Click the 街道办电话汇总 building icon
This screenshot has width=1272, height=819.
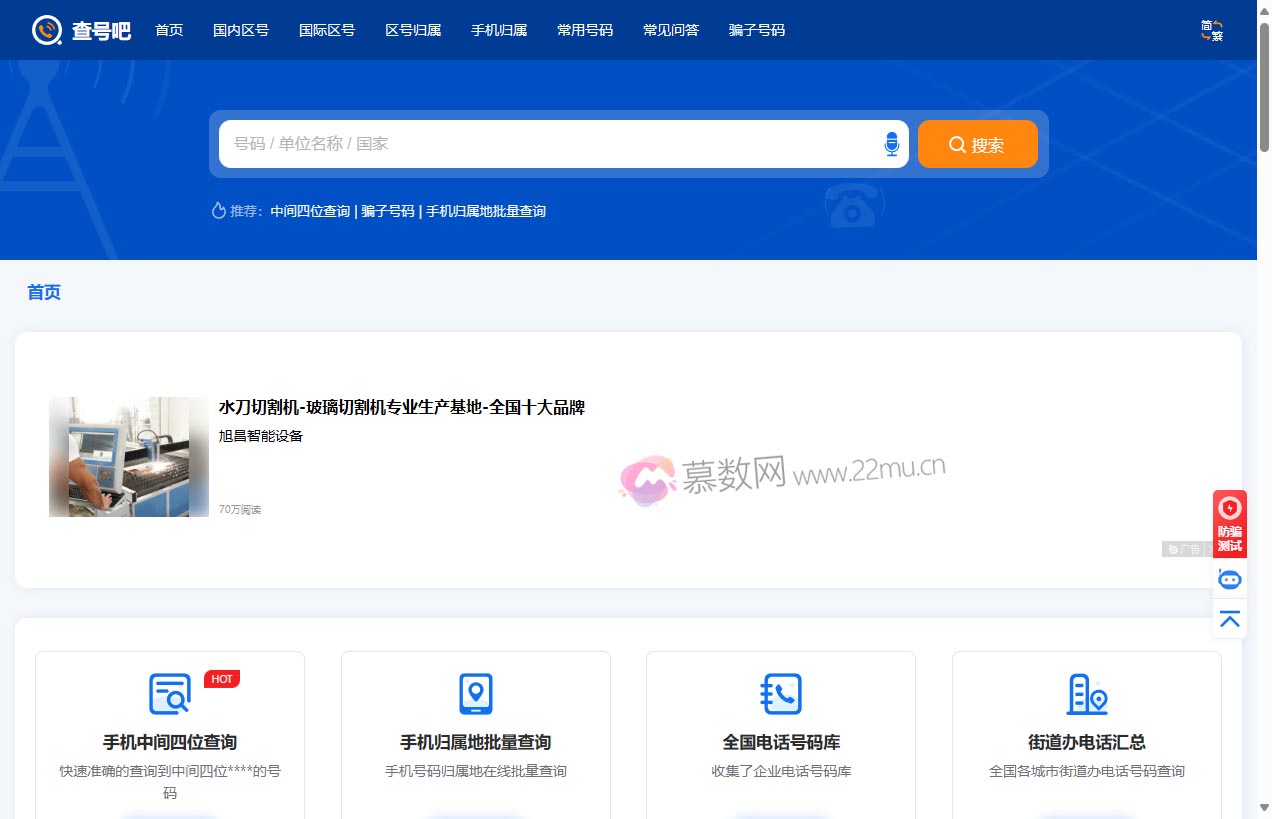[1086, 693]
